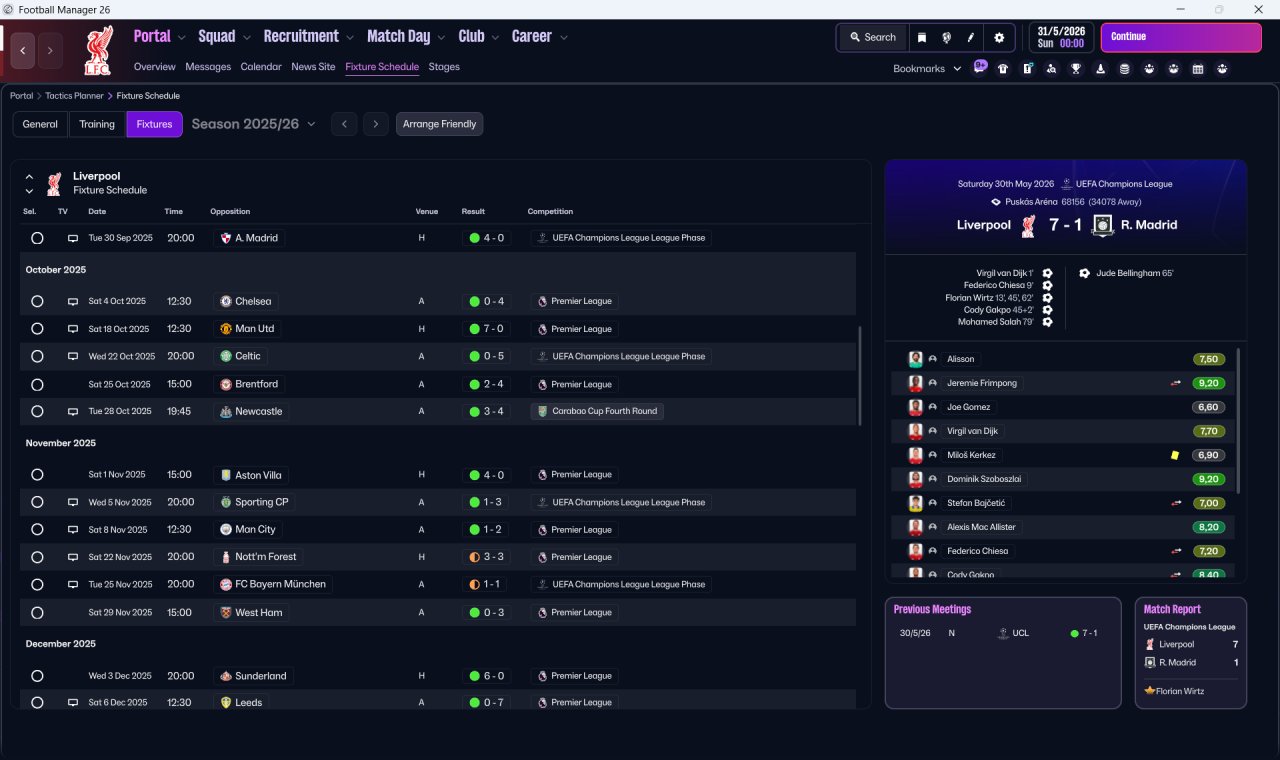Select the Brentford fixture radio button

click(37, 384)
